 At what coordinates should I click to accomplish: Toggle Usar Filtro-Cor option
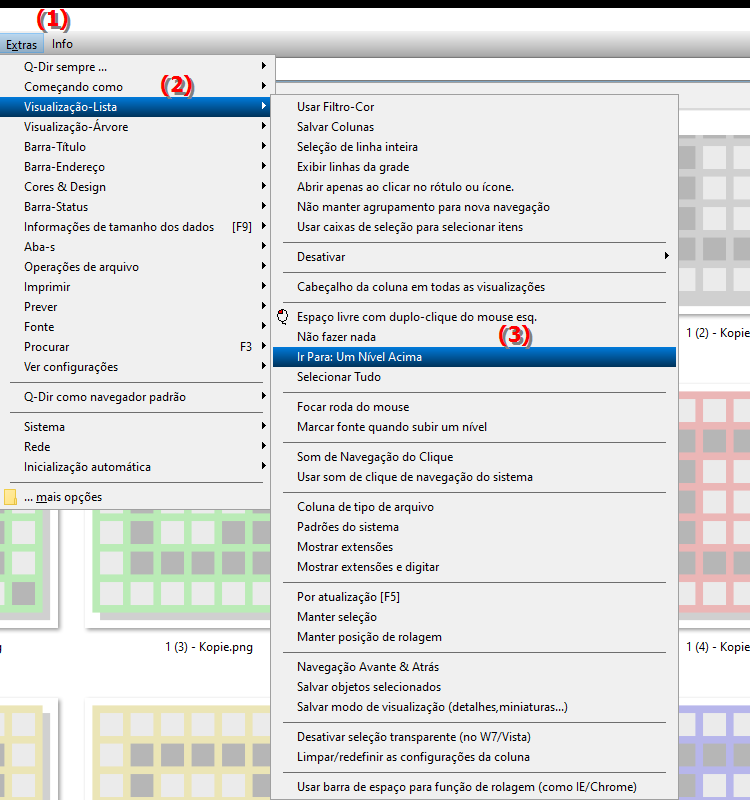pos(335,107)
